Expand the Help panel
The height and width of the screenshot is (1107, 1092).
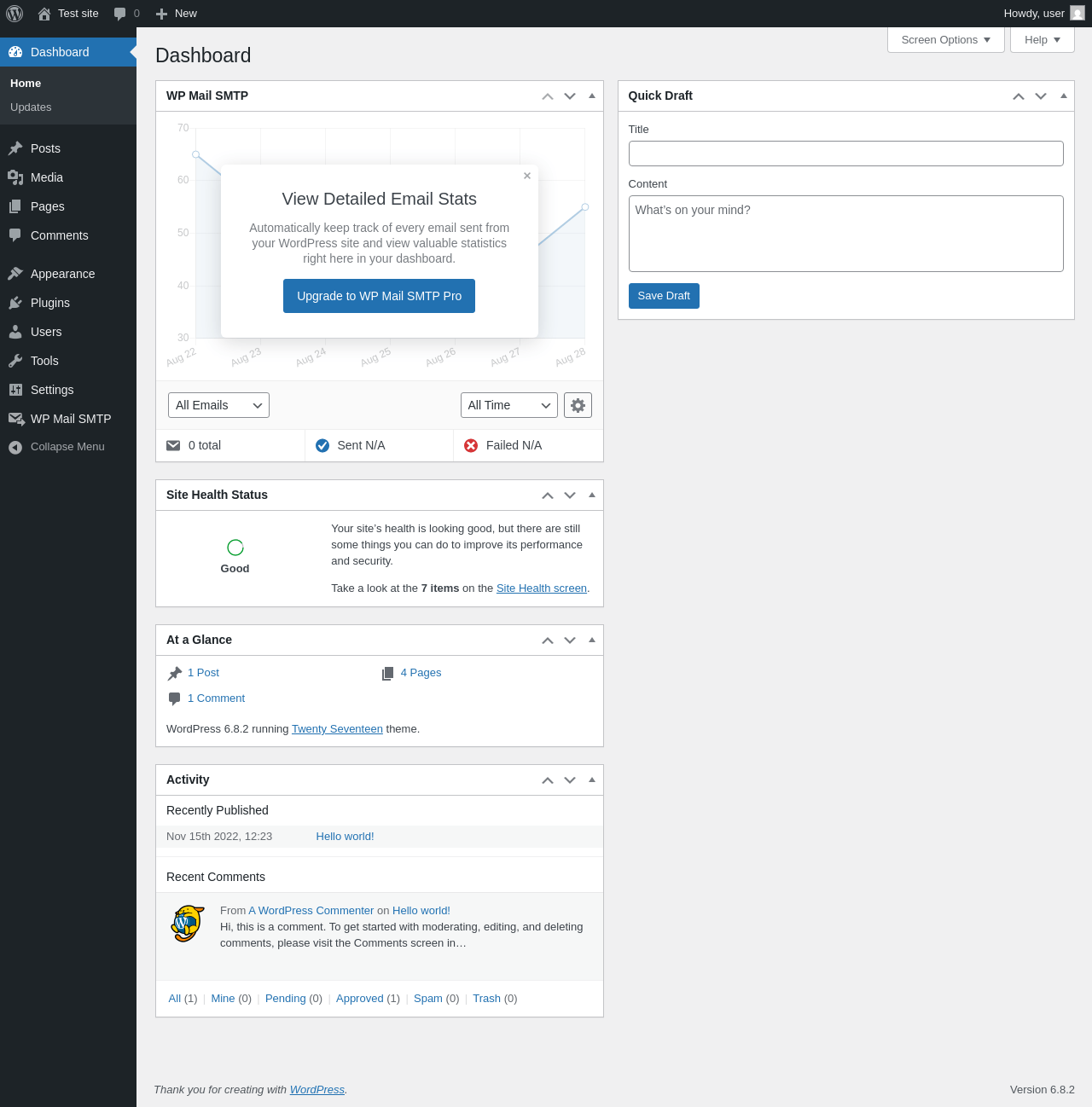pos(1043,40)
